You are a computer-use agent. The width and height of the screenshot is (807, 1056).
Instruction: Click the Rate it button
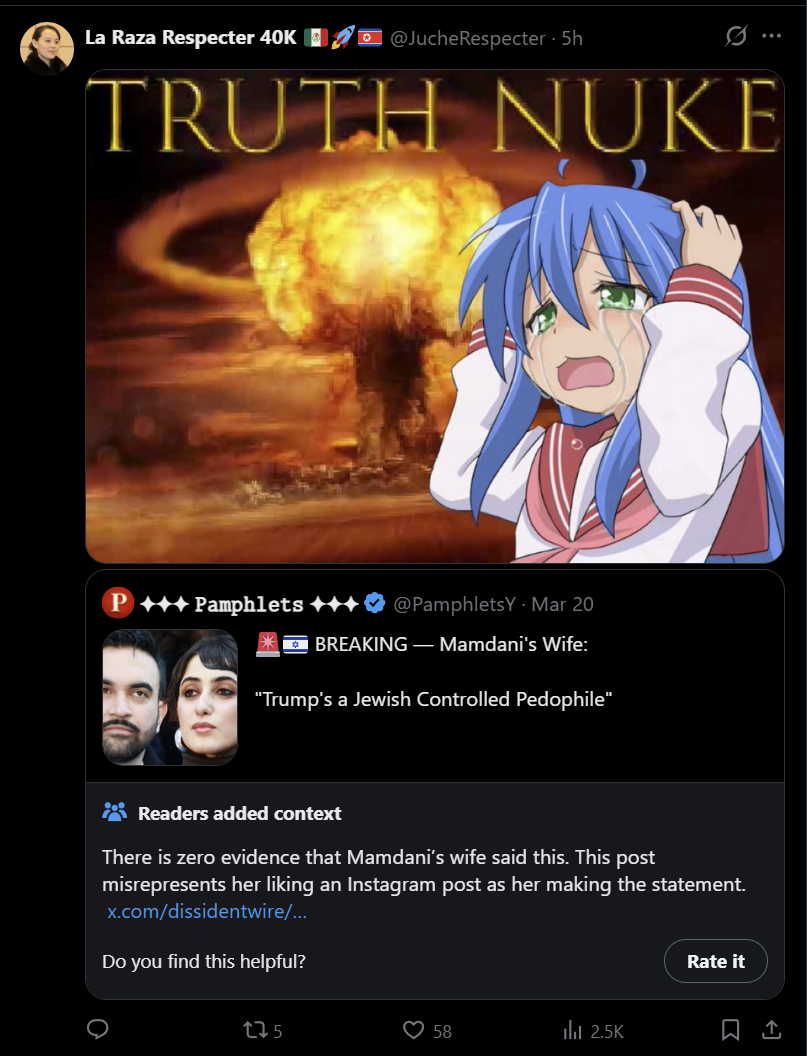click(x=715, y=961)
